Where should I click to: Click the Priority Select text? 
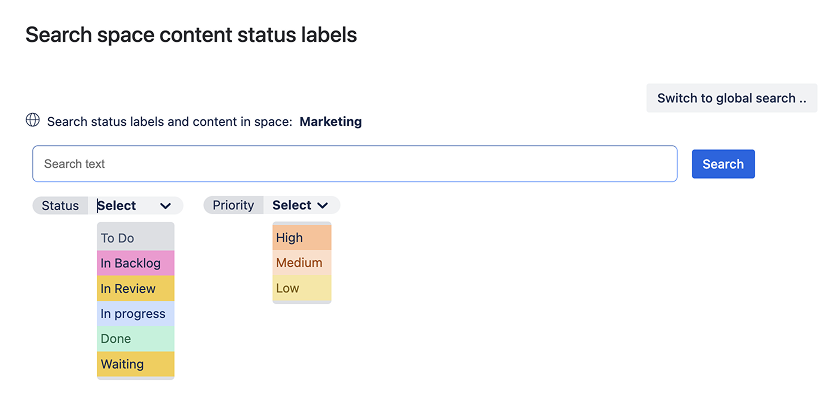pos(292,206)
